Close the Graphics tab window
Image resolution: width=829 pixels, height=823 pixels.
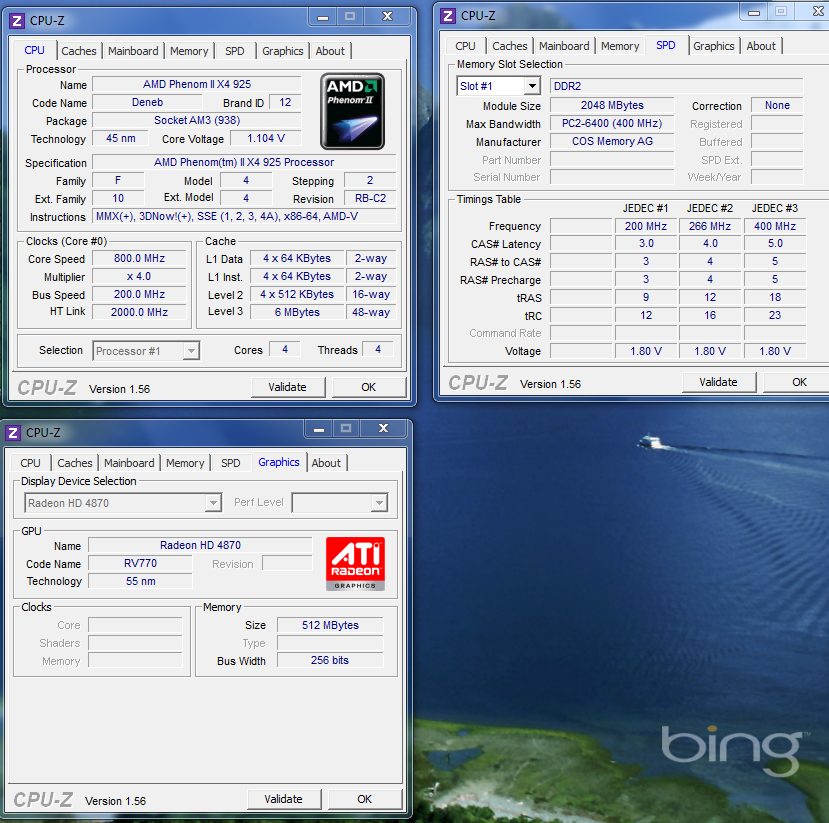(384, 429)
